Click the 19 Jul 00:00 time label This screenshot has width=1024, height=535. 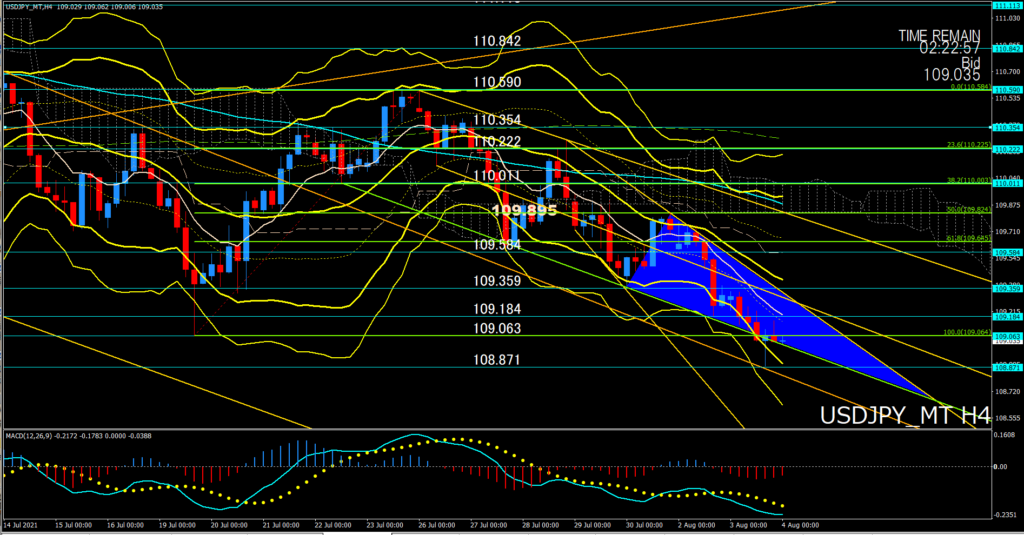(x=177, y=525)
